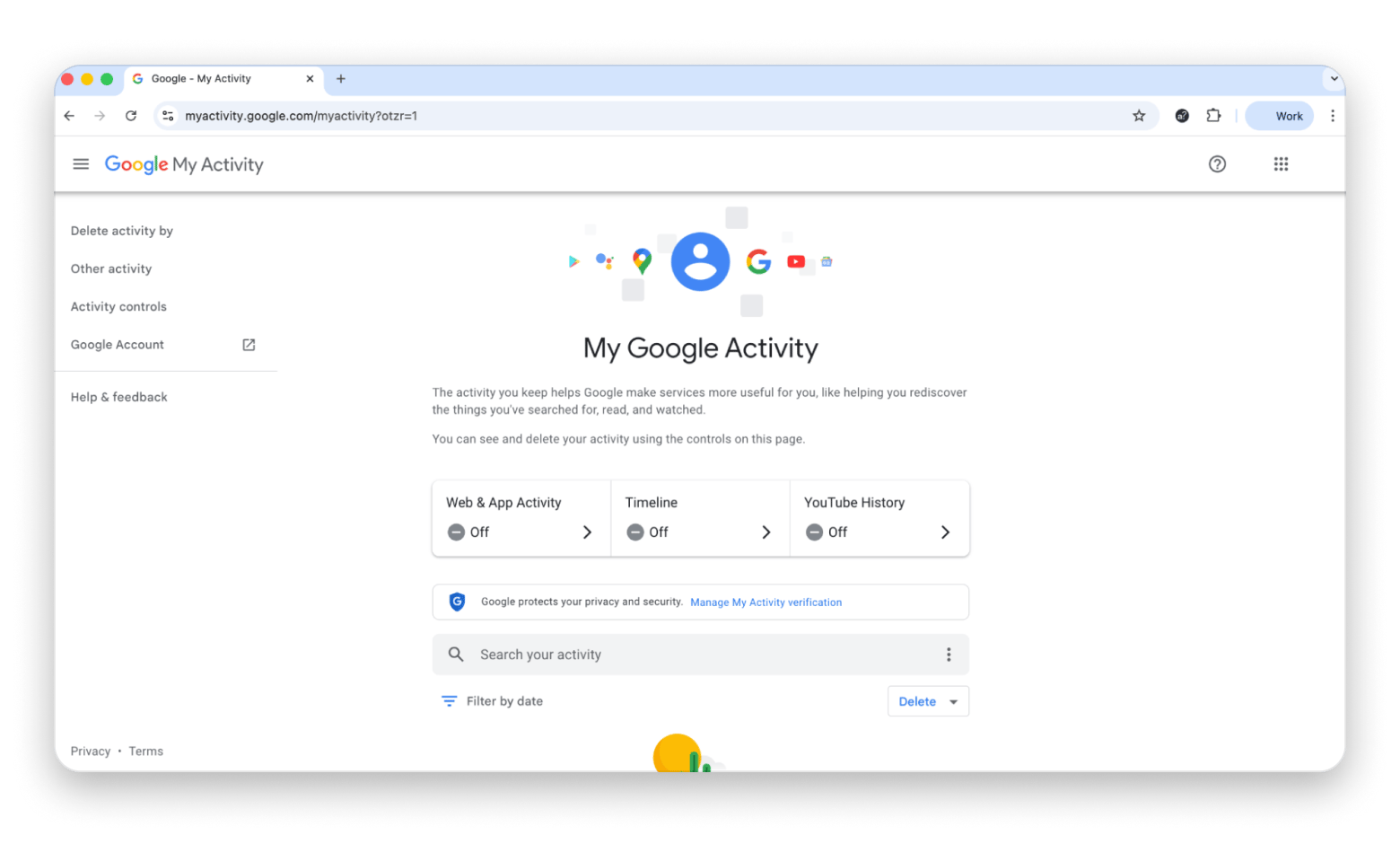Open the Delete dropdown
This screenshot has height=844, width=1400.
pos(928,701)
